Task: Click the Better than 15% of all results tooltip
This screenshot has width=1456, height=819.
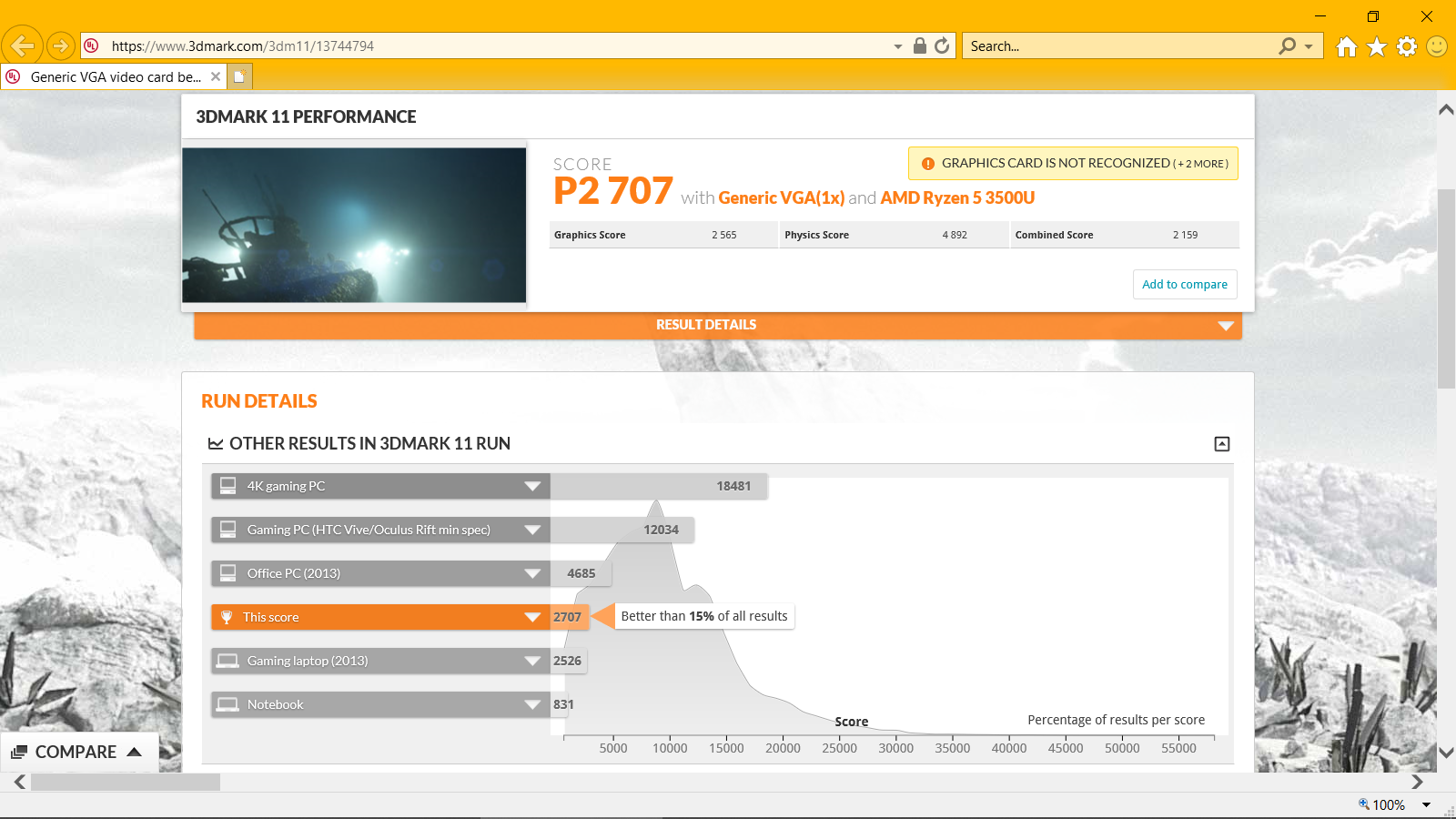Action: coord(704,616)
